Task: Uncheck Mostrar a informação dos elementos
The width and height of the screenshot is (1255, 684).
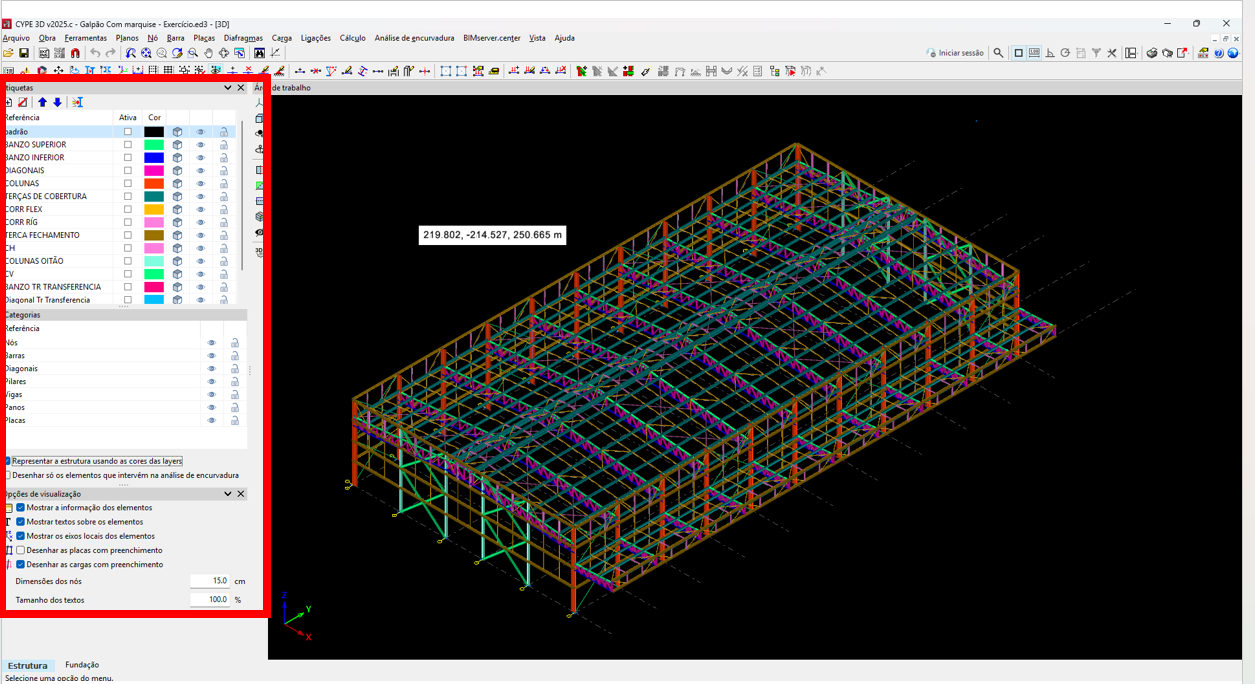Action: click(x=20, y=508)
